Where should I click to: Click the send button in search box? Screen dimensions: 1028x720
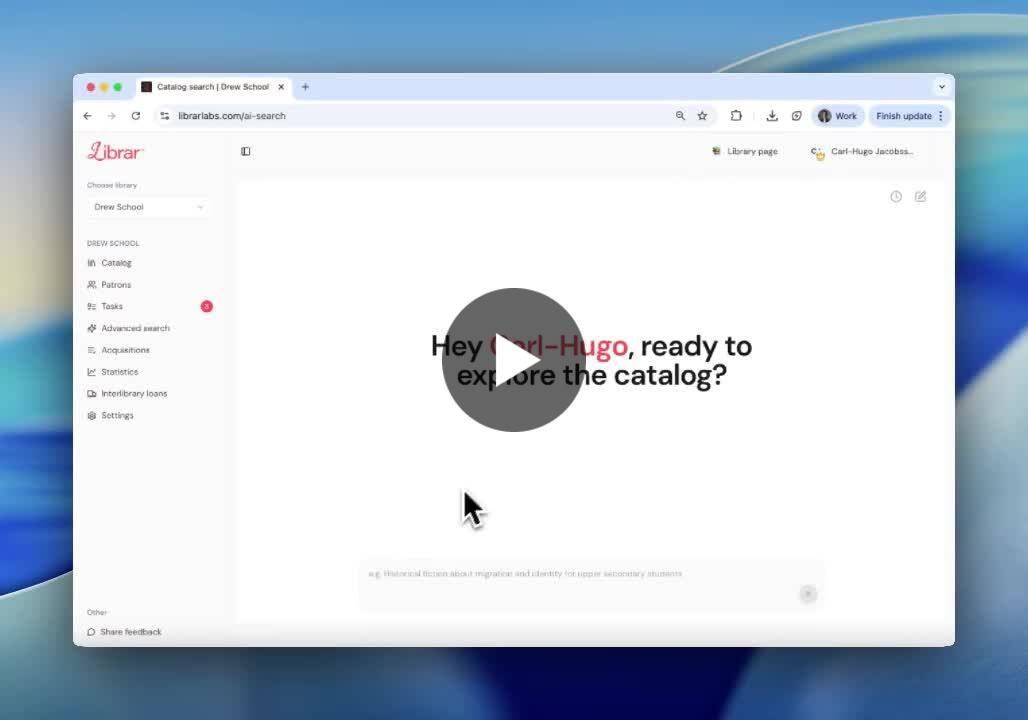pyautogui.click(x=808, y=593)
